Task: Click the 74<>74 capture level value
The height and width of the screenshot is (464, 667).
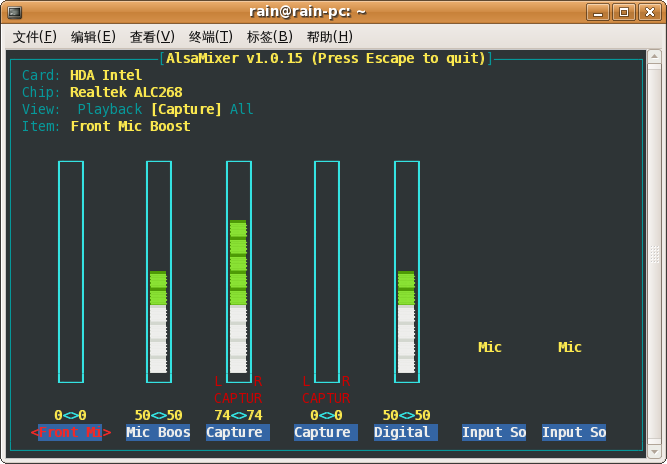Action: coord(238,415)
